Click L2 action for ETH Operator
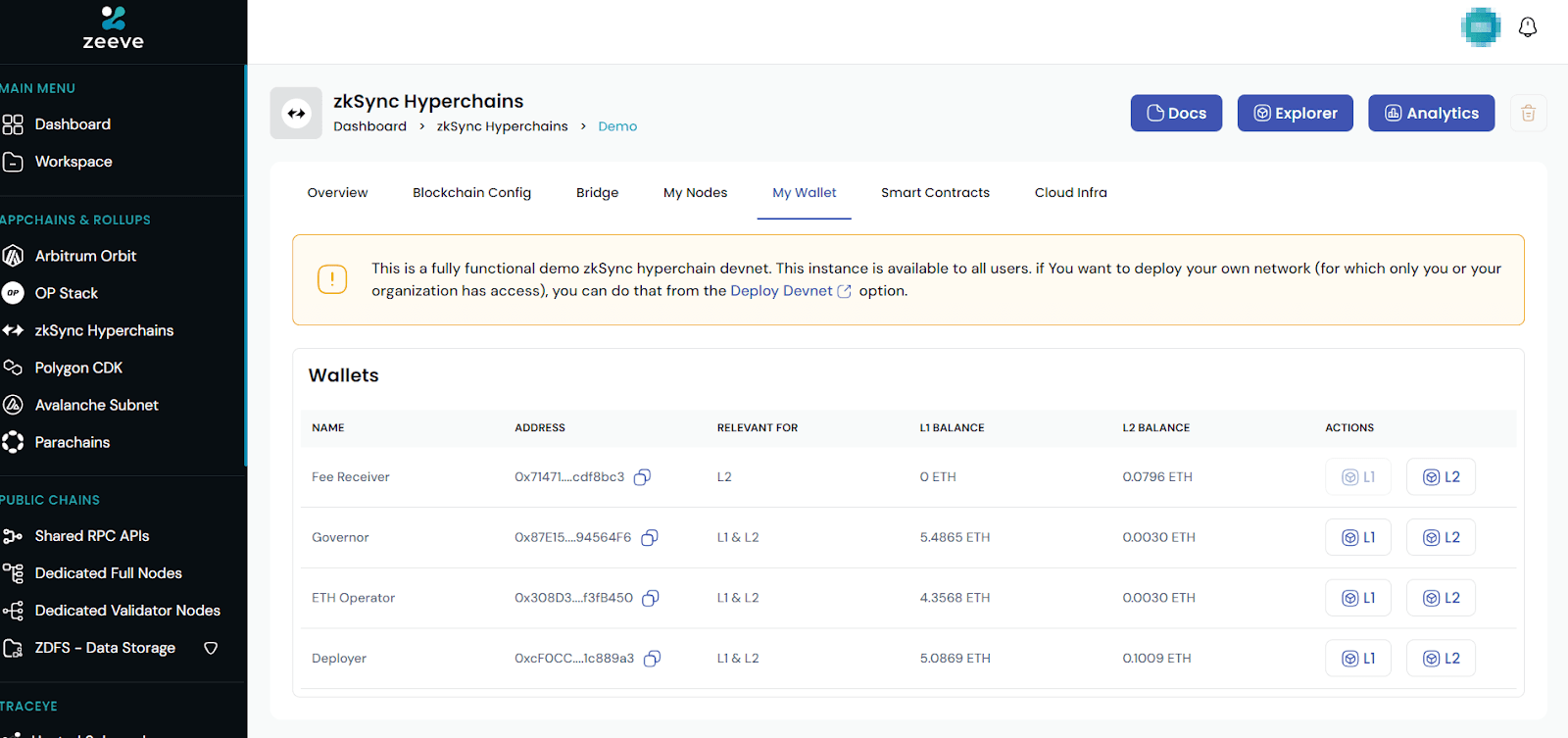 click(x=1441, y=598)
